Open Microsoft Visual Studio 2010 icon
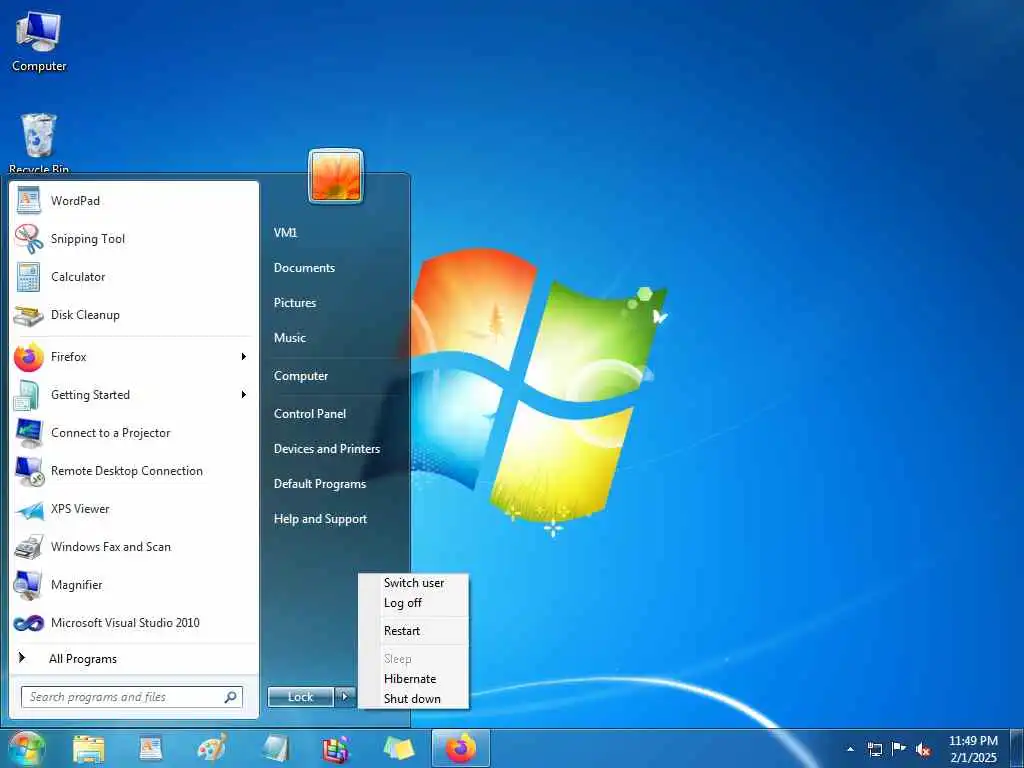Screen dimensions: 1024x768 (x=28, y=623)
